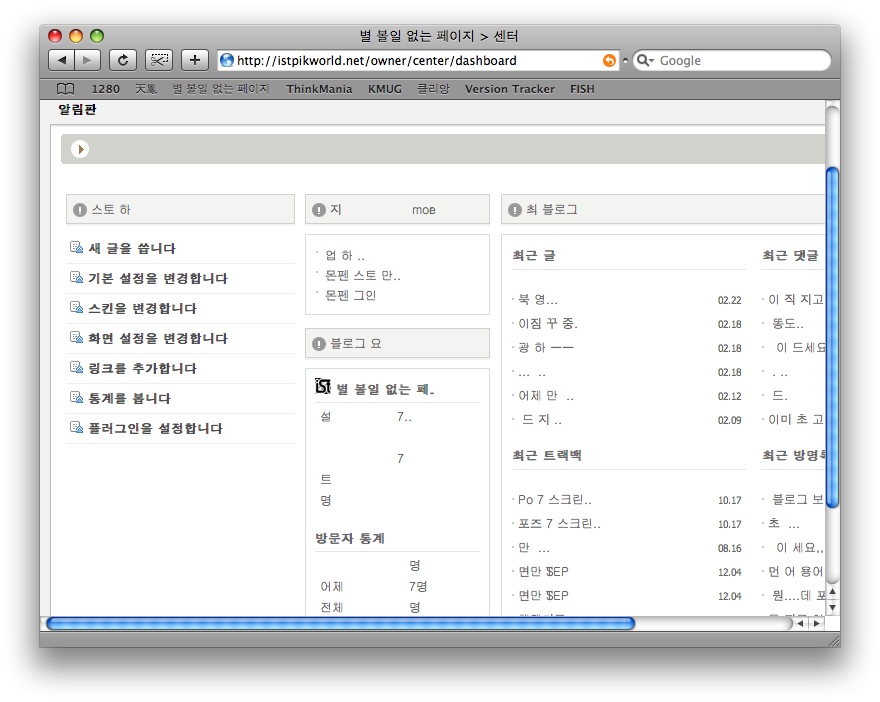
Task: Click the scissors Web Clip button
Action: coord(158,60)
